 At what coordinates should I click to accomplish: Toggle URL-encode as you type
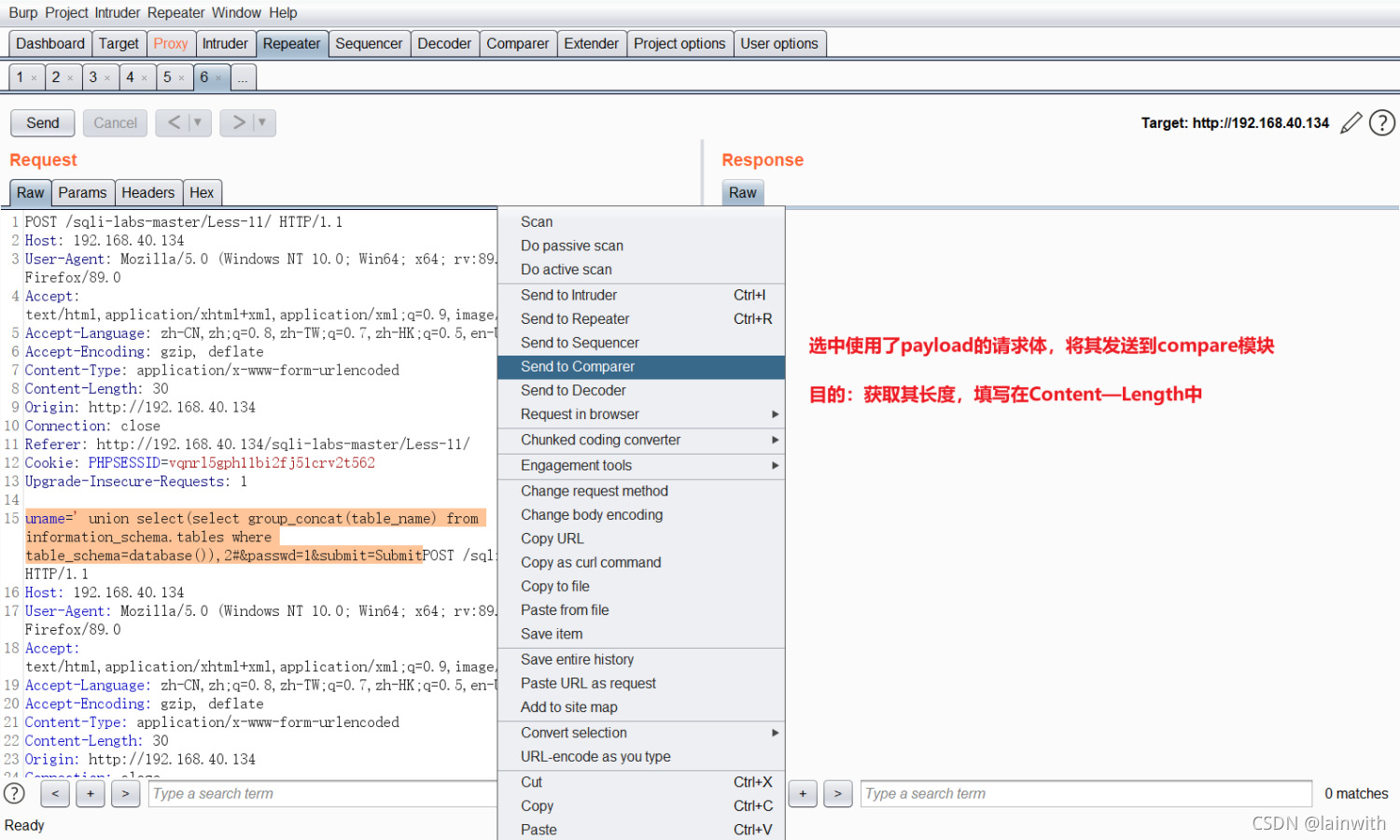coord(641,757)
